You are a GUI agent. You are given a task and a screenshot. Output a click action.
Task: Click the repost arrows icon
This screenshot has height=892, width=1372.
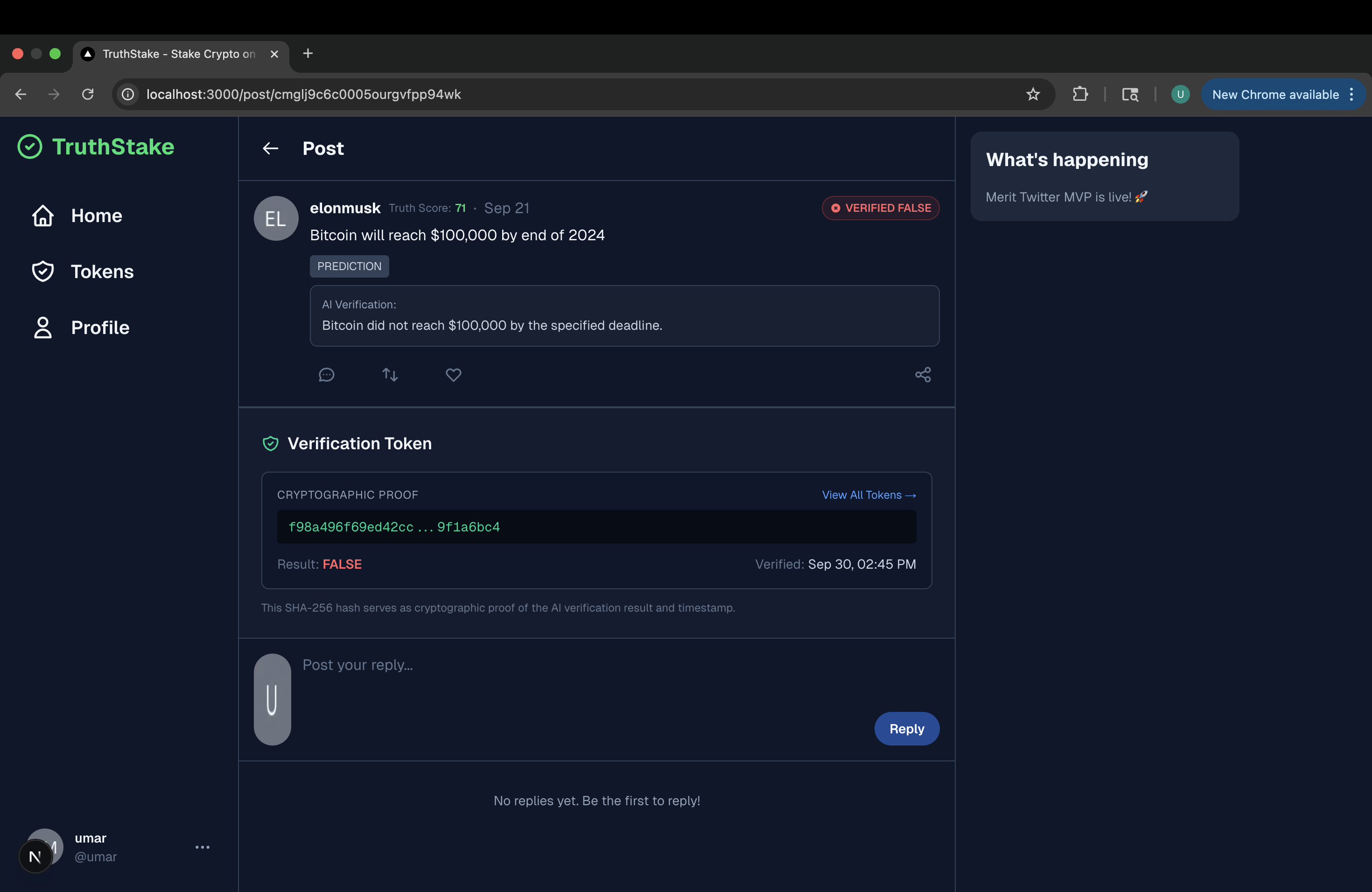click(390, 375)
